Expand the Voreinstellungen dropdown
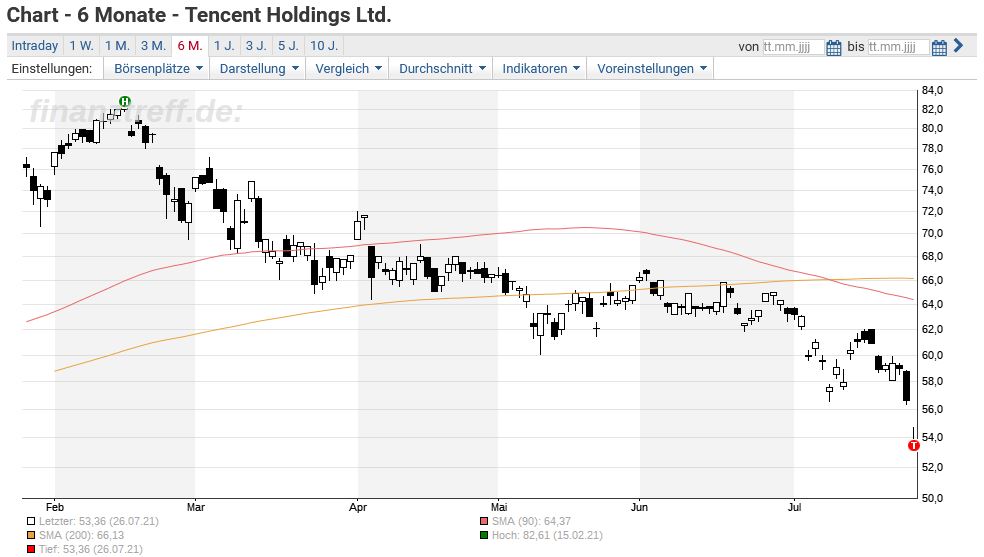Screen dimensions: 984x557 coord(651,68)
